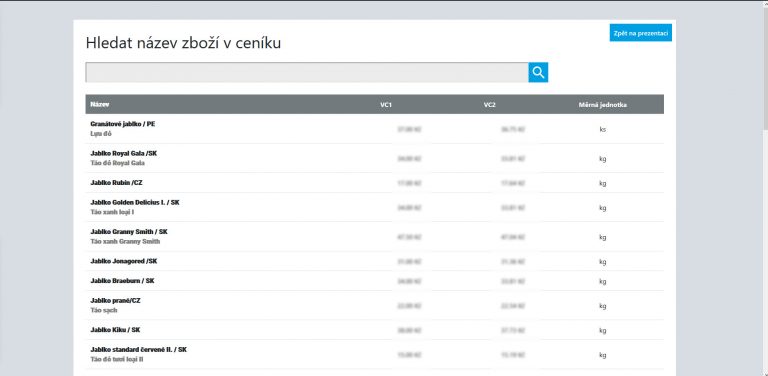The image size is (768, 376).
Task: Select the Granátové jablko / PE row
Action: click(375, 129)
